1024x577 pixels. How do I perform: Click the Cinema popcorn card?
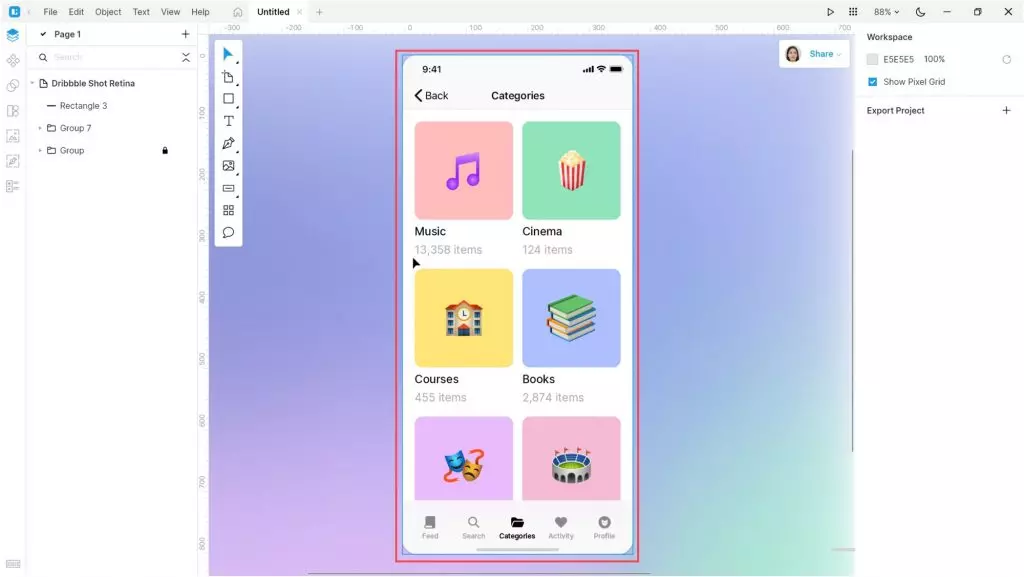571,170
